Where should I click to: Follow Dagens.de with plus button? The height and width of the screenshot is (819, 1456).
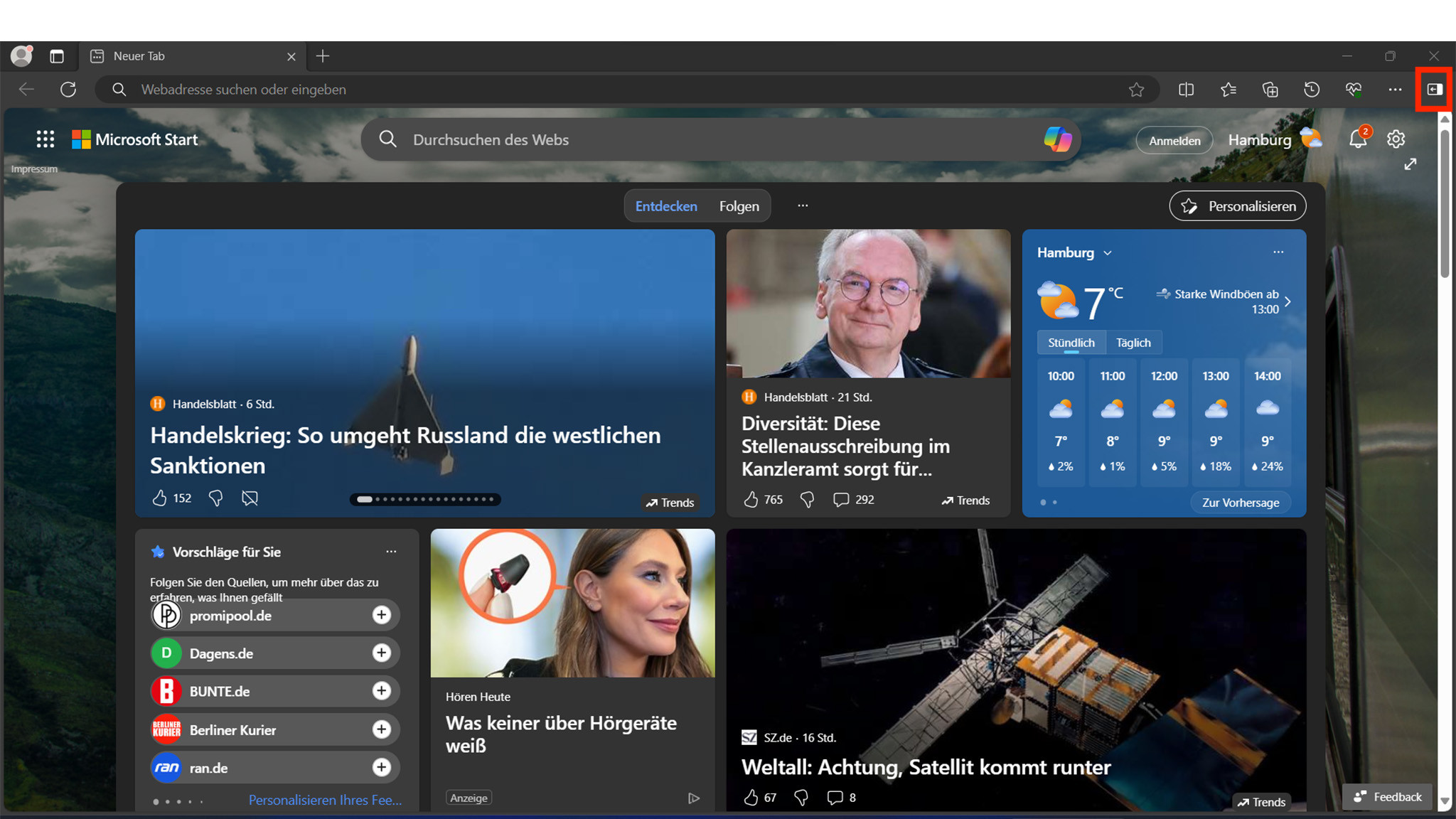(x=382, y=653)
